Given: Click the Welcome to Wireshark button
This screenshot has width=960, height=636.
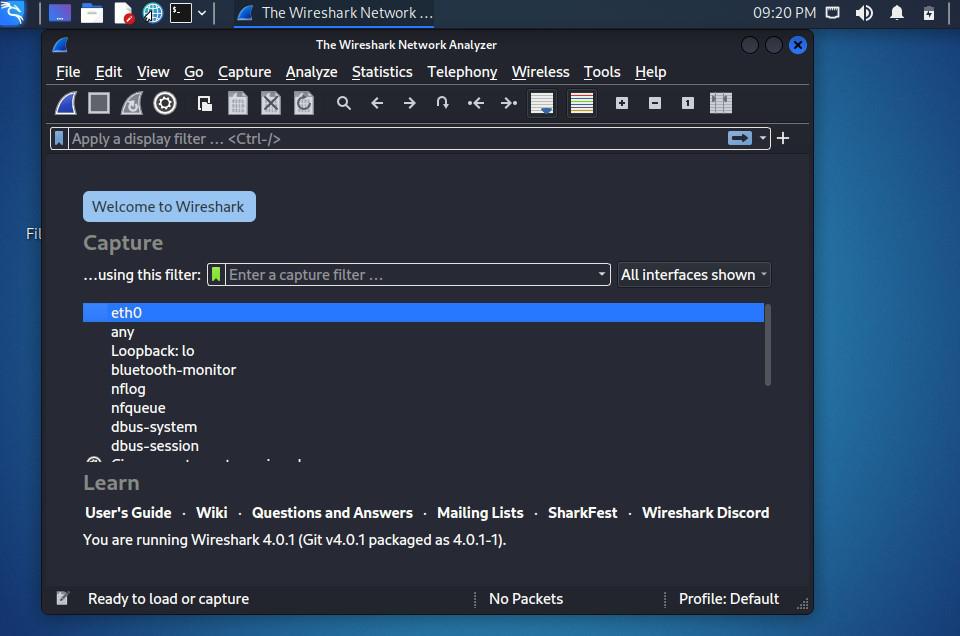Looking at the screenshot, I should [x=169, y=207].
